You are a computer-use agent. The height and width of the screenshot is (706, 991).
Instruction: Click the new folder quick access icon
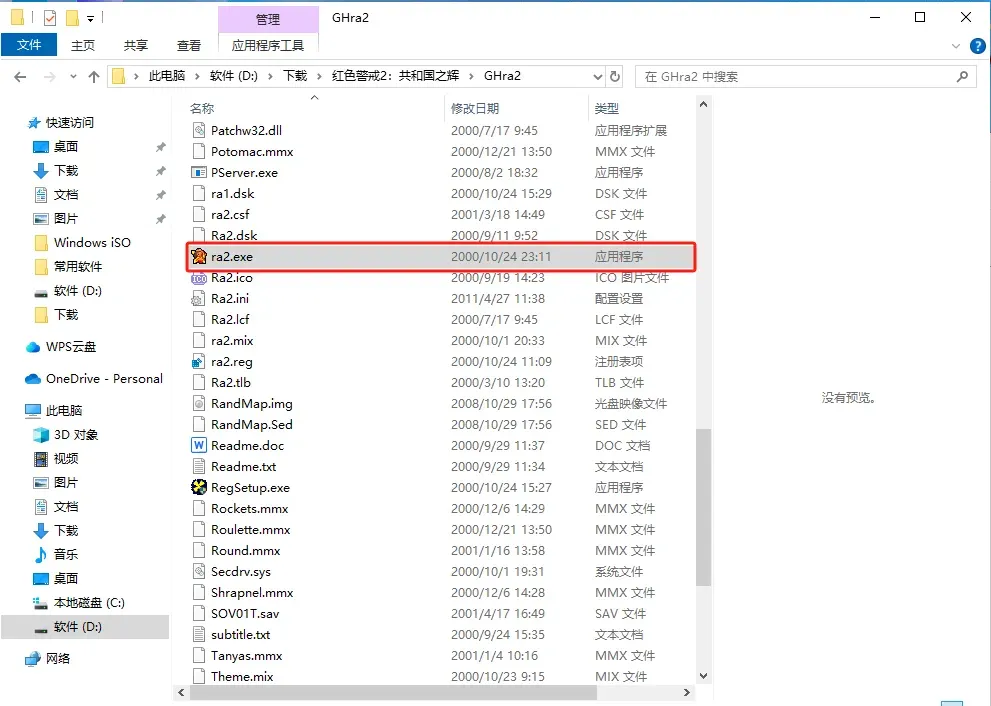pos(72,18)
